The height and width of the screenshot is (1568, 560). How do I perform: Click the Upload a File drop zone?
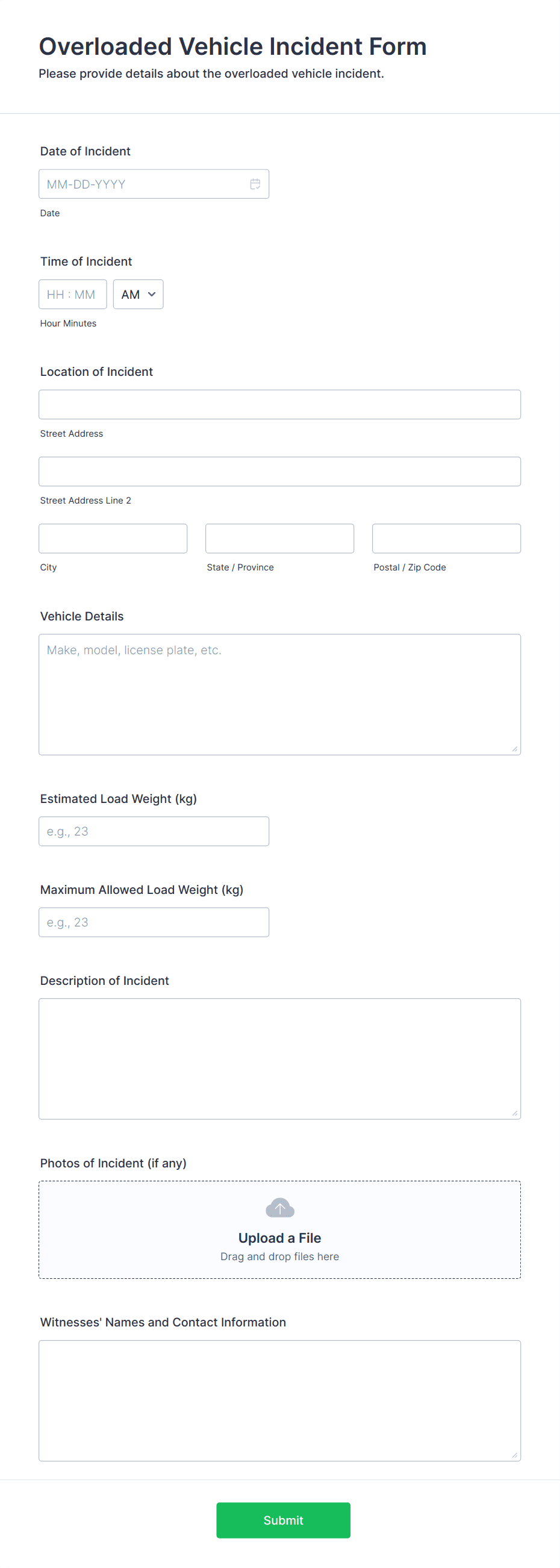click(280, 1229)
